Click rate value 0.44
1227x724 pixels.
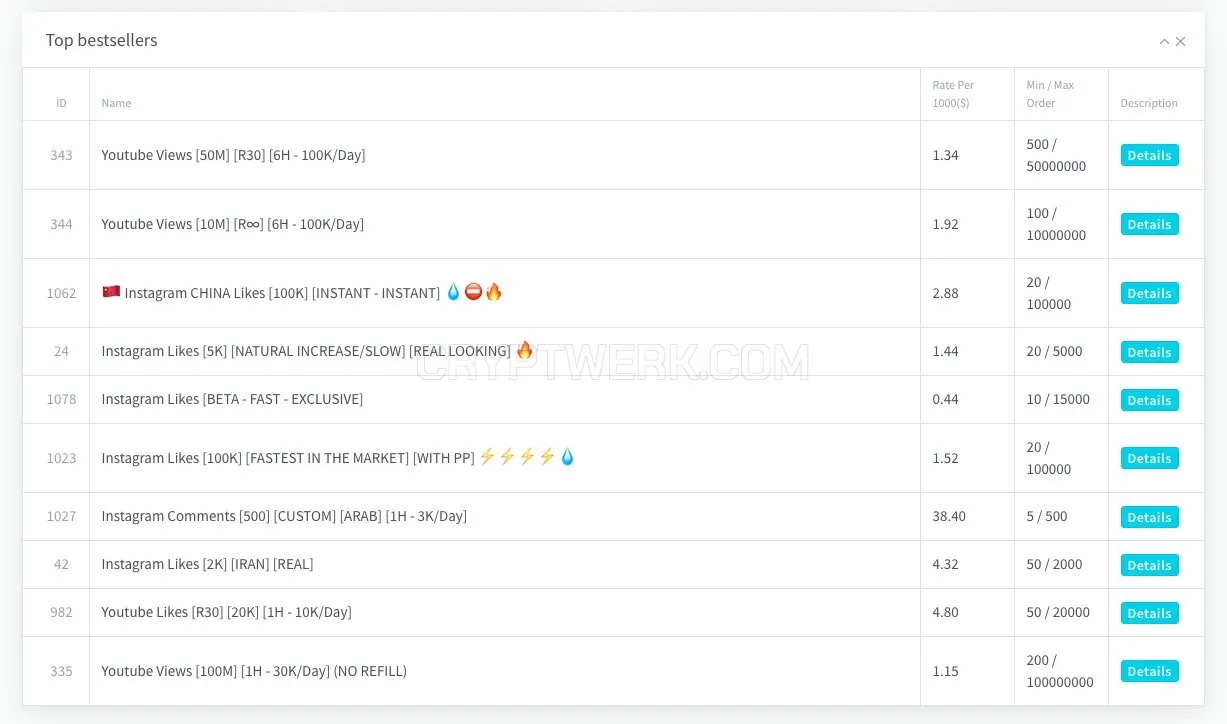pyautogui.click(x=945, y=399)
